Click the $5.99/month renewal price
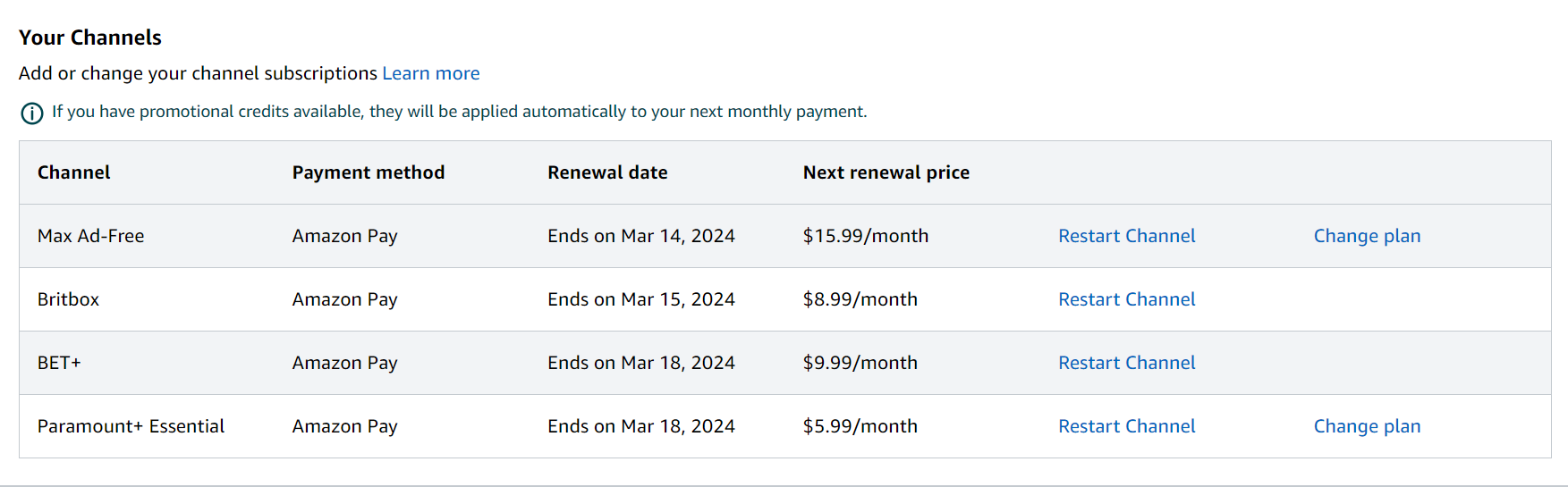The height and width of the screenshot is (487, 1568). tap(860, 426)
